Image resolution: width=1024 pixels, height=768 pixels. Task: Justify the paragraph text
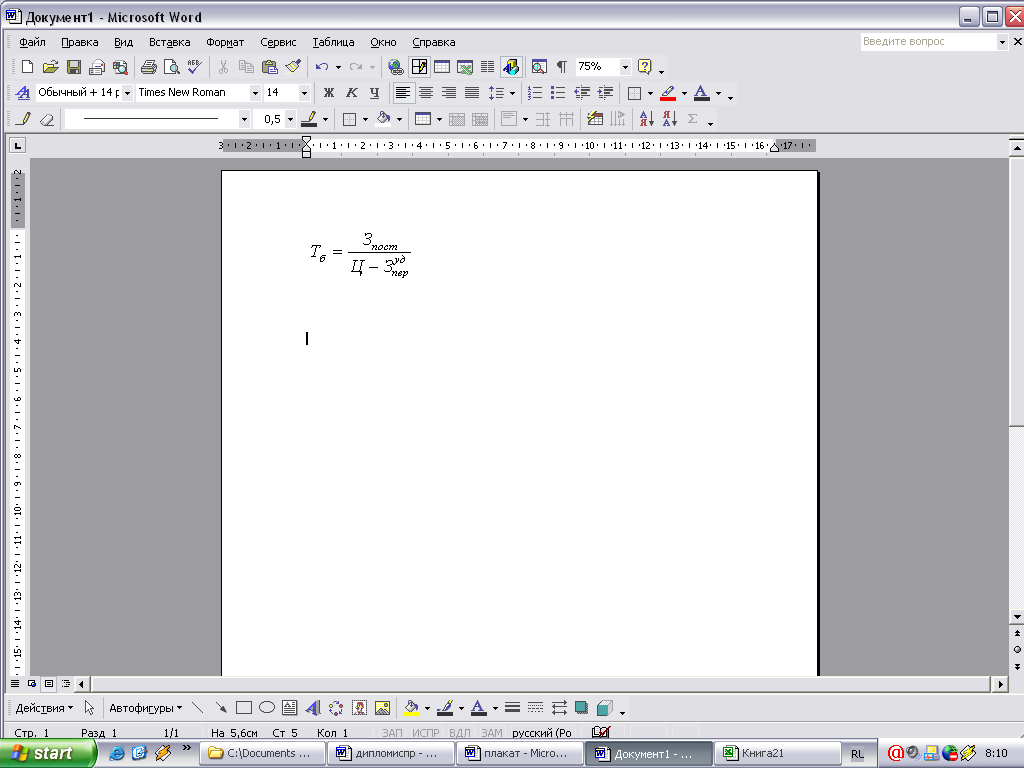(472, 93)
